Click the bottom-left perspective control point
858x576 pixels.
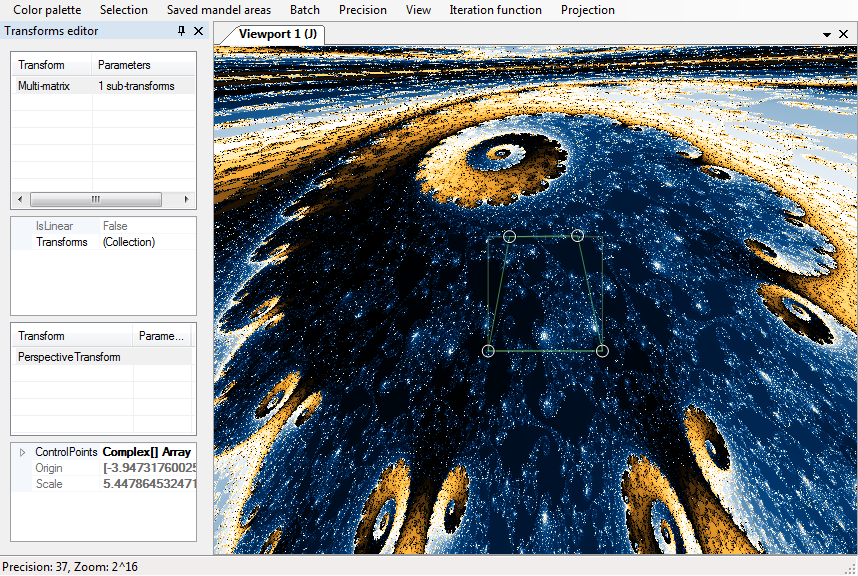coord(488,351)
